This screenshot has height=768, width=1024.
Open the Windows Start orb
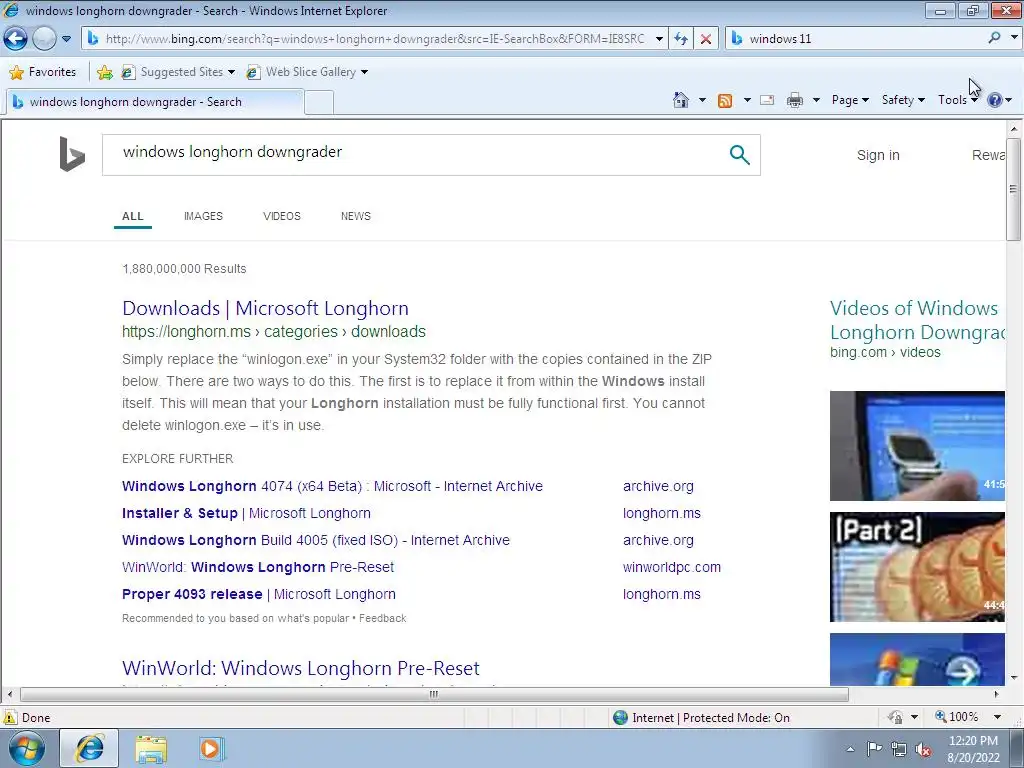tap(27, 748)
